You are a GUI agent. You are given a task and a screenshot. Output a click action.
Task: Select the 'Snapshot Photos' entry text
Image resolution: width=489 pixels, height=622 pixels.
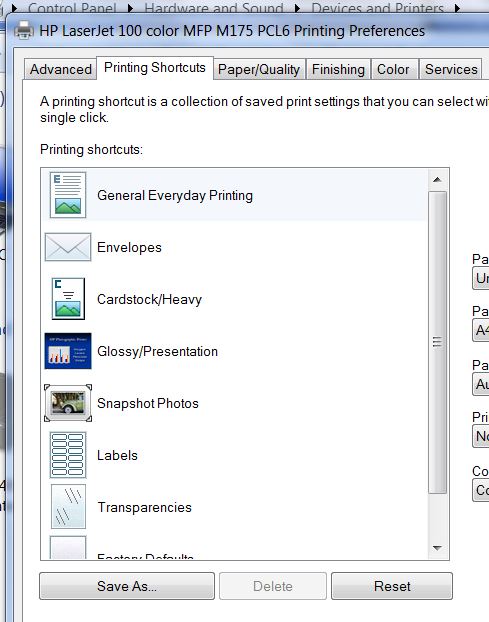(148, 403)
